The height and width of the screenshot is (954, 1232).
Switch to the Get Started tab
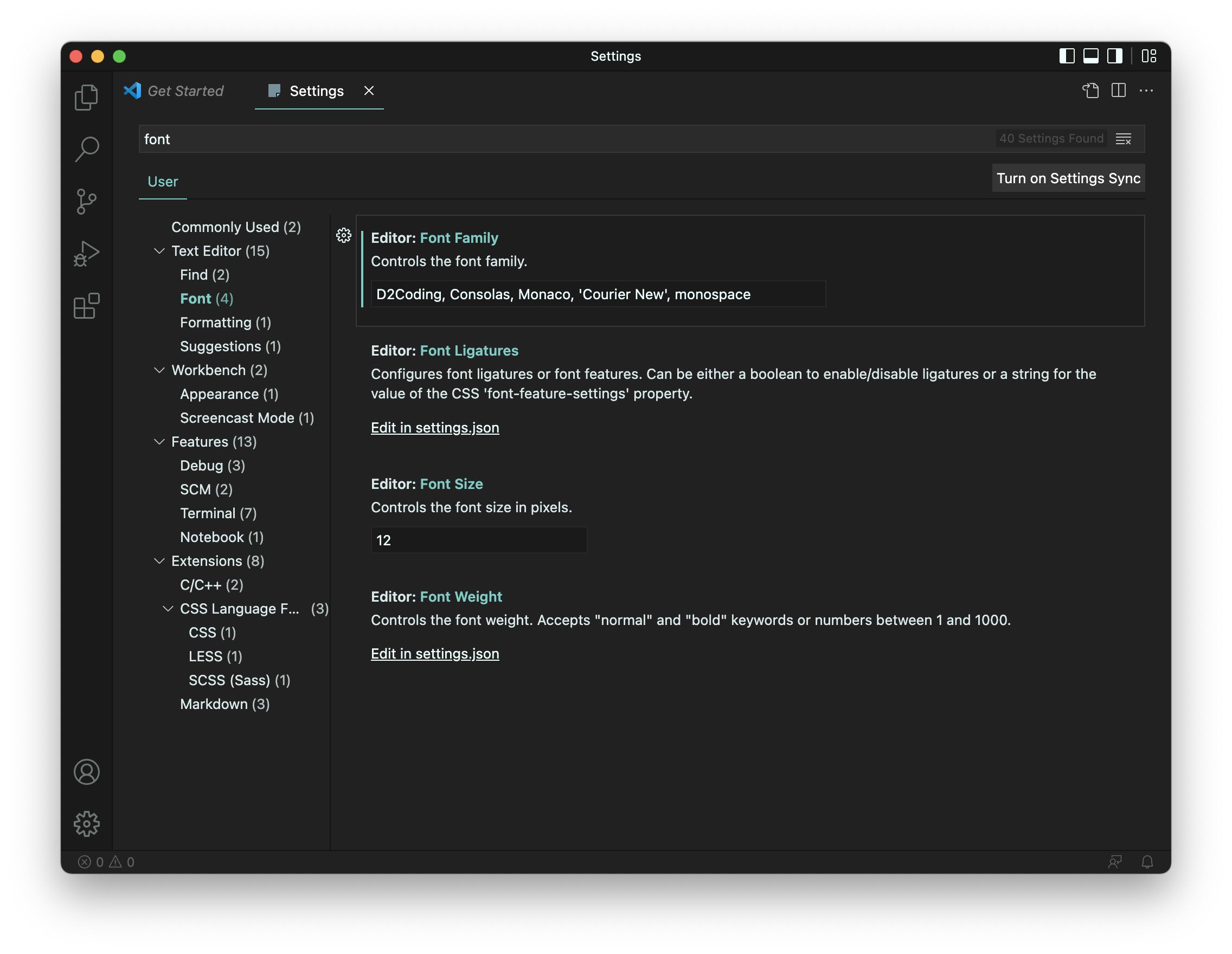pyautogui.click(x=184, y=91)
